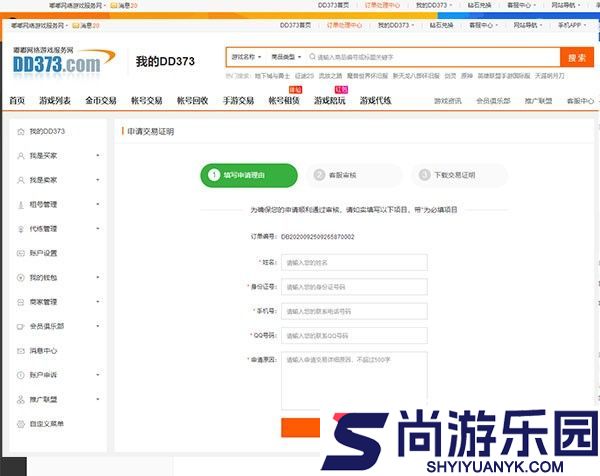Click hot search link 原神

point(467,76)
